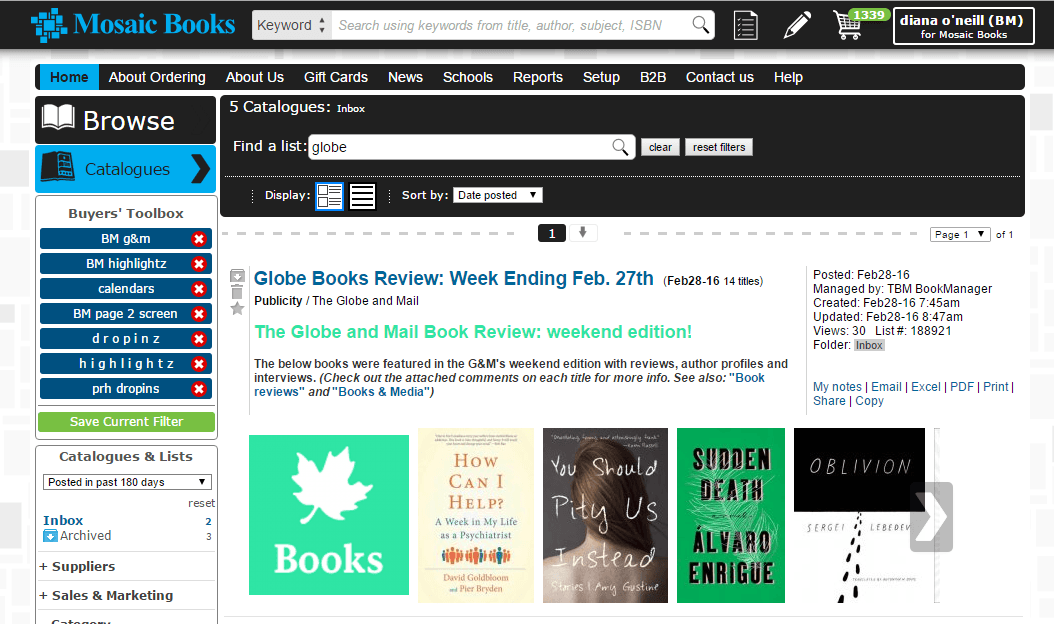The height and width of the screenshot is (624, 1054).
Task: Switch to compact lines display view
Action: 362,196
